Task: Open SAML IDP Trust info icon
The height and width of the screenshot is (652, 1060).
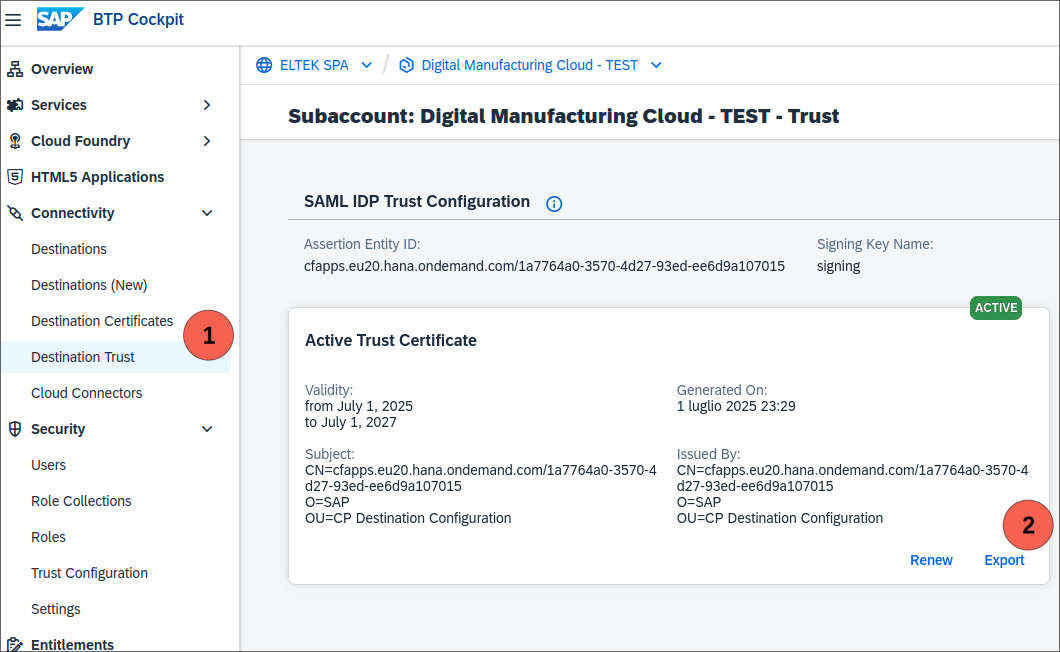Action: point(554,203)
